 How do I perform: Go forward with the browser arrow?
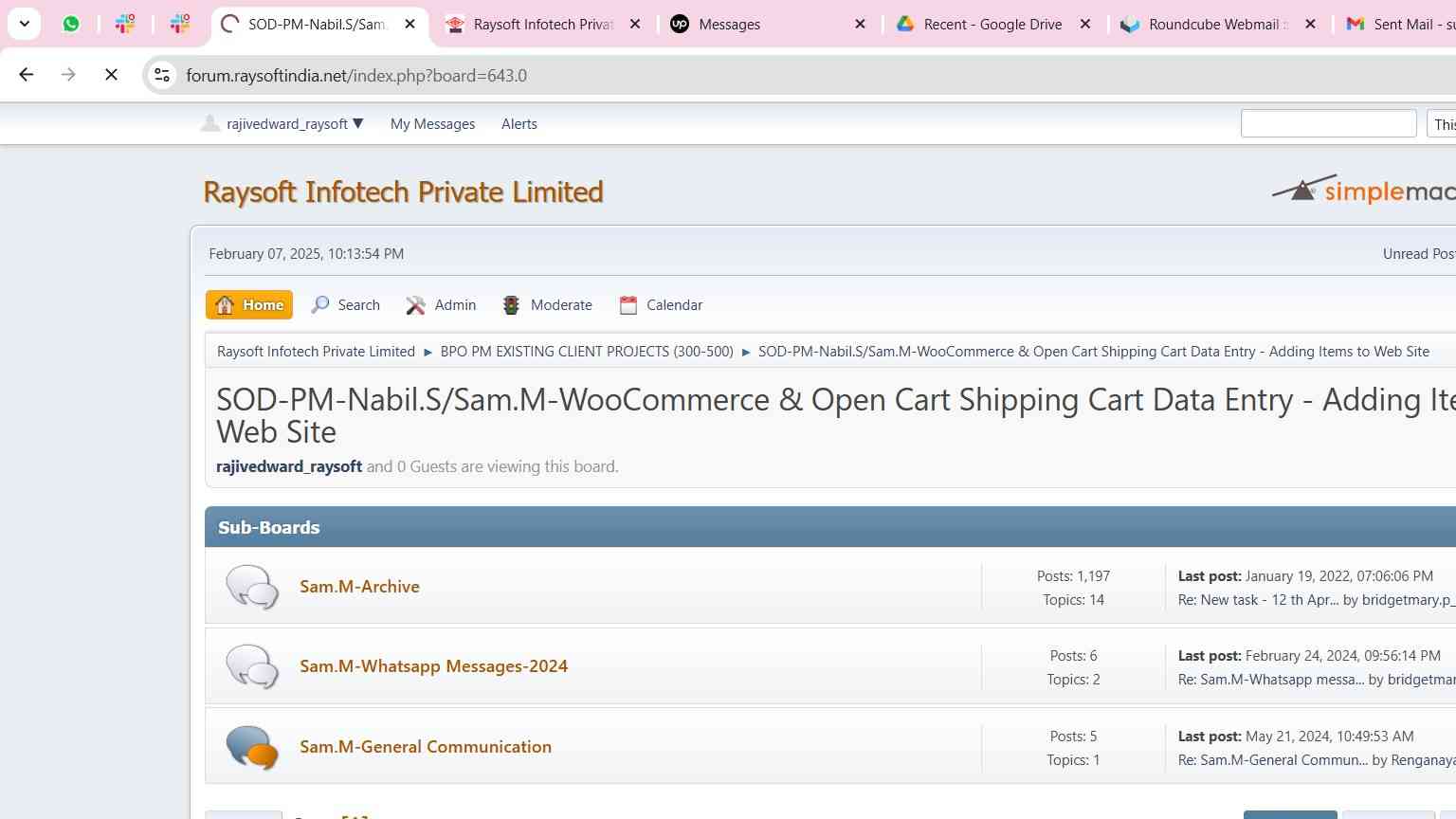click(68, 75)
